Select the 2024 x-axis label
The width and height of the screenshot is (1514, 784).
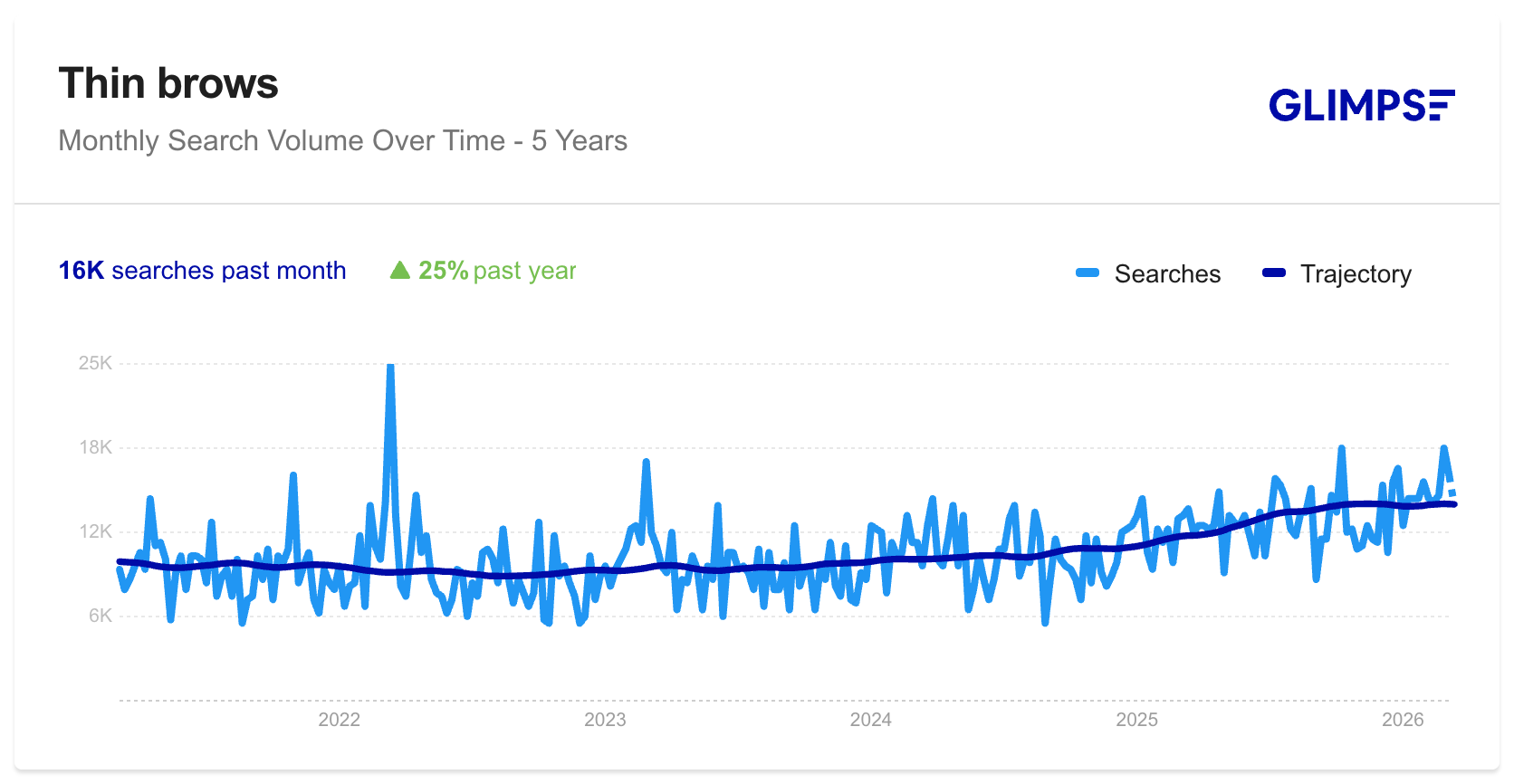coord(870,720)
